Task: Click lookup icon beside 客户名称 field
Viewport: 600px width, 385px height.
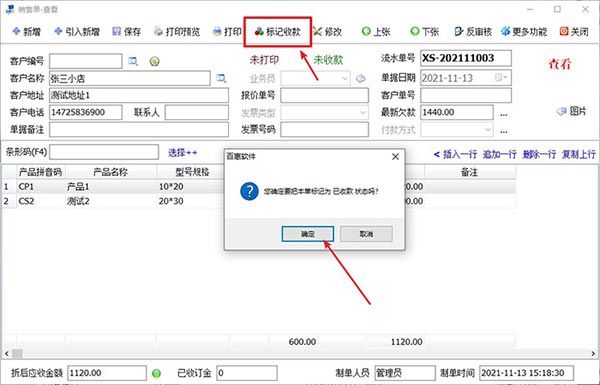Action: coord(221,78)
